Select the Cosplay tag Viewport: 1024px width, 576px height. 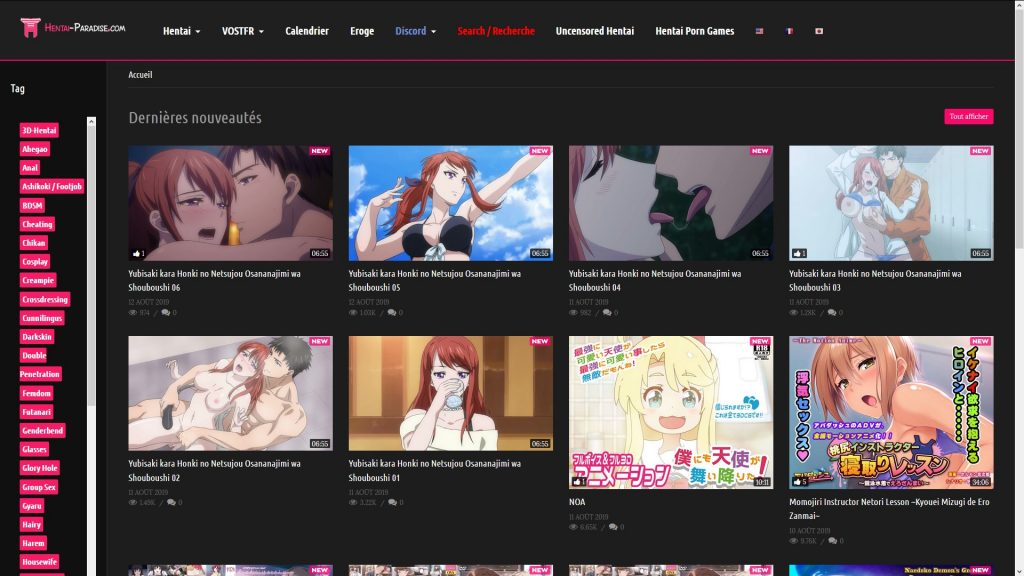[35, 261]
